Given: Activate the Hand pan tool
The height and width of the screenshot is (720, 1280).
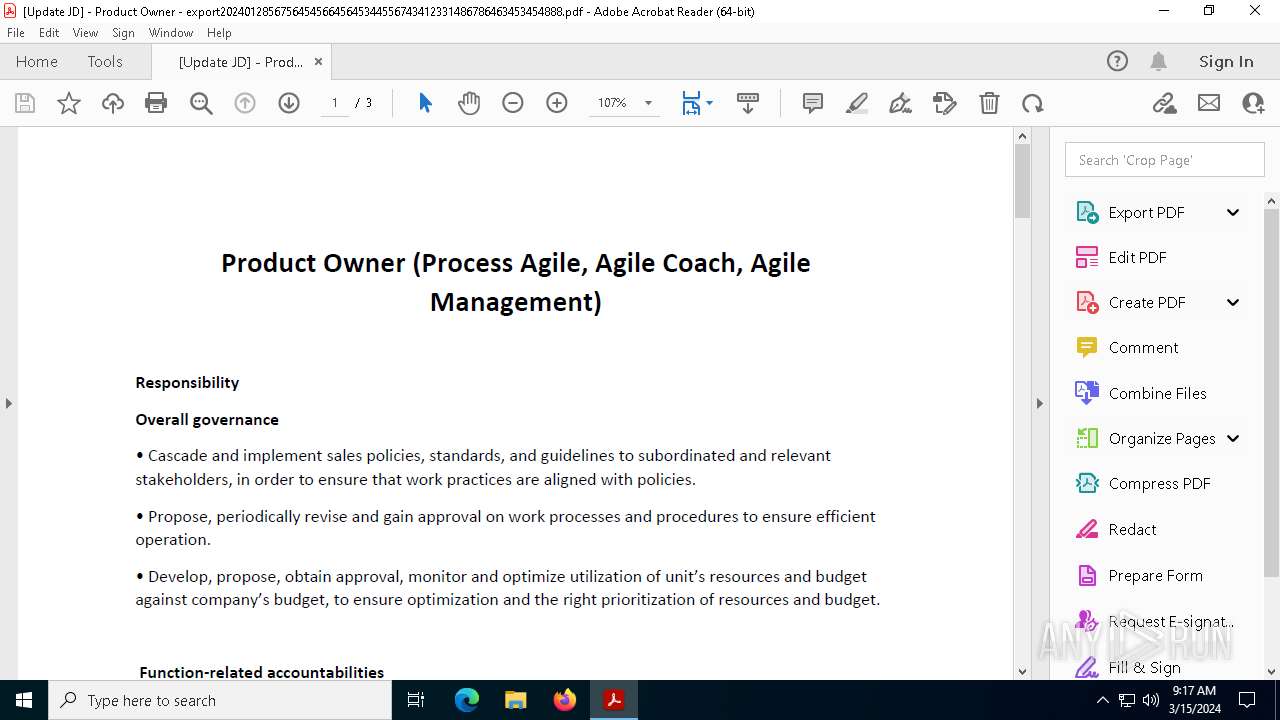Looking at the screenshot, I should 469,103.
